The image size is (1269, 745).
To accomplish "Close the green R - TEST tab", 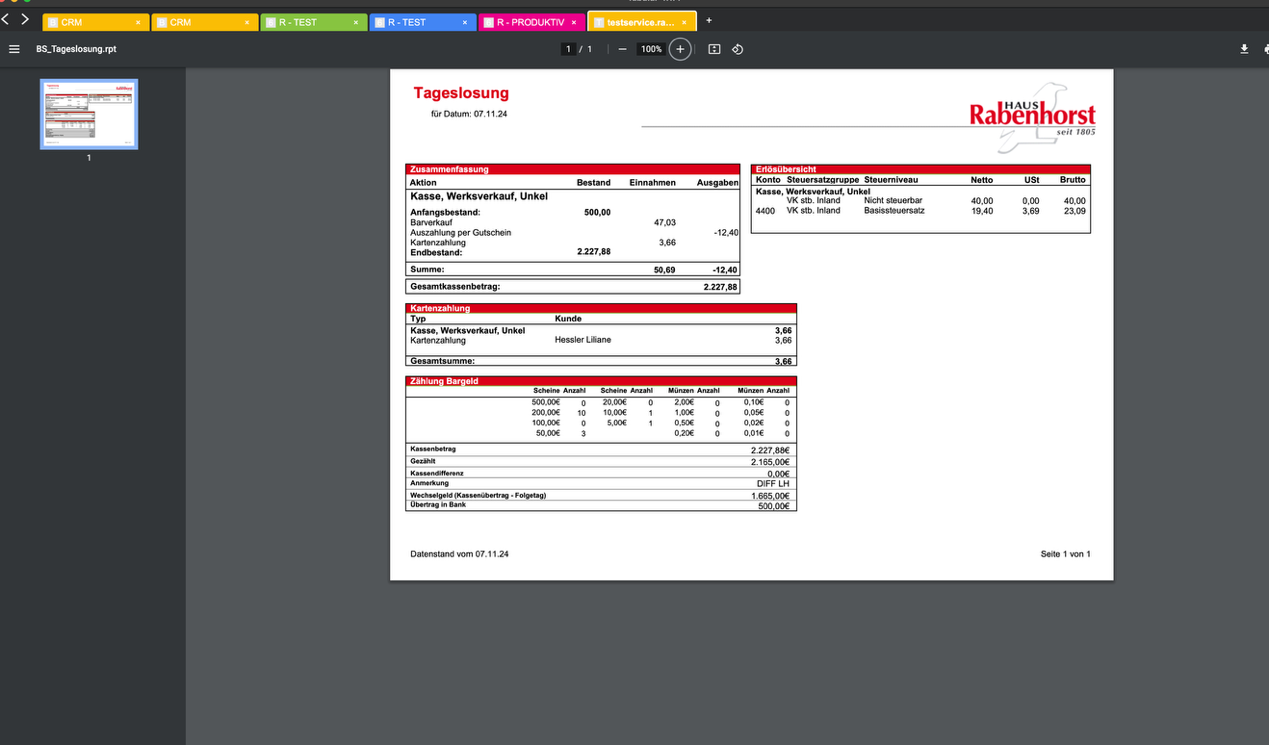I will pos(355,20).
